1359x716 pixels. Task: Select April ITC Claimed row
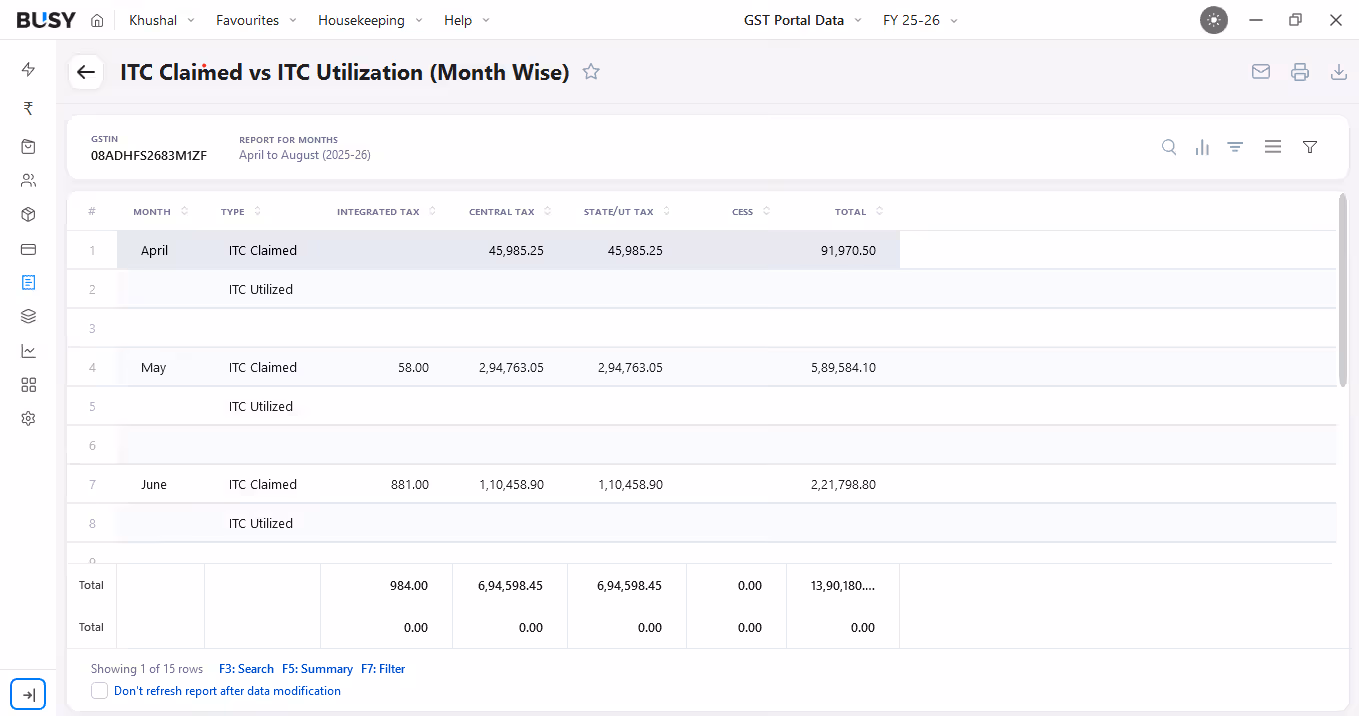[508, 250]
